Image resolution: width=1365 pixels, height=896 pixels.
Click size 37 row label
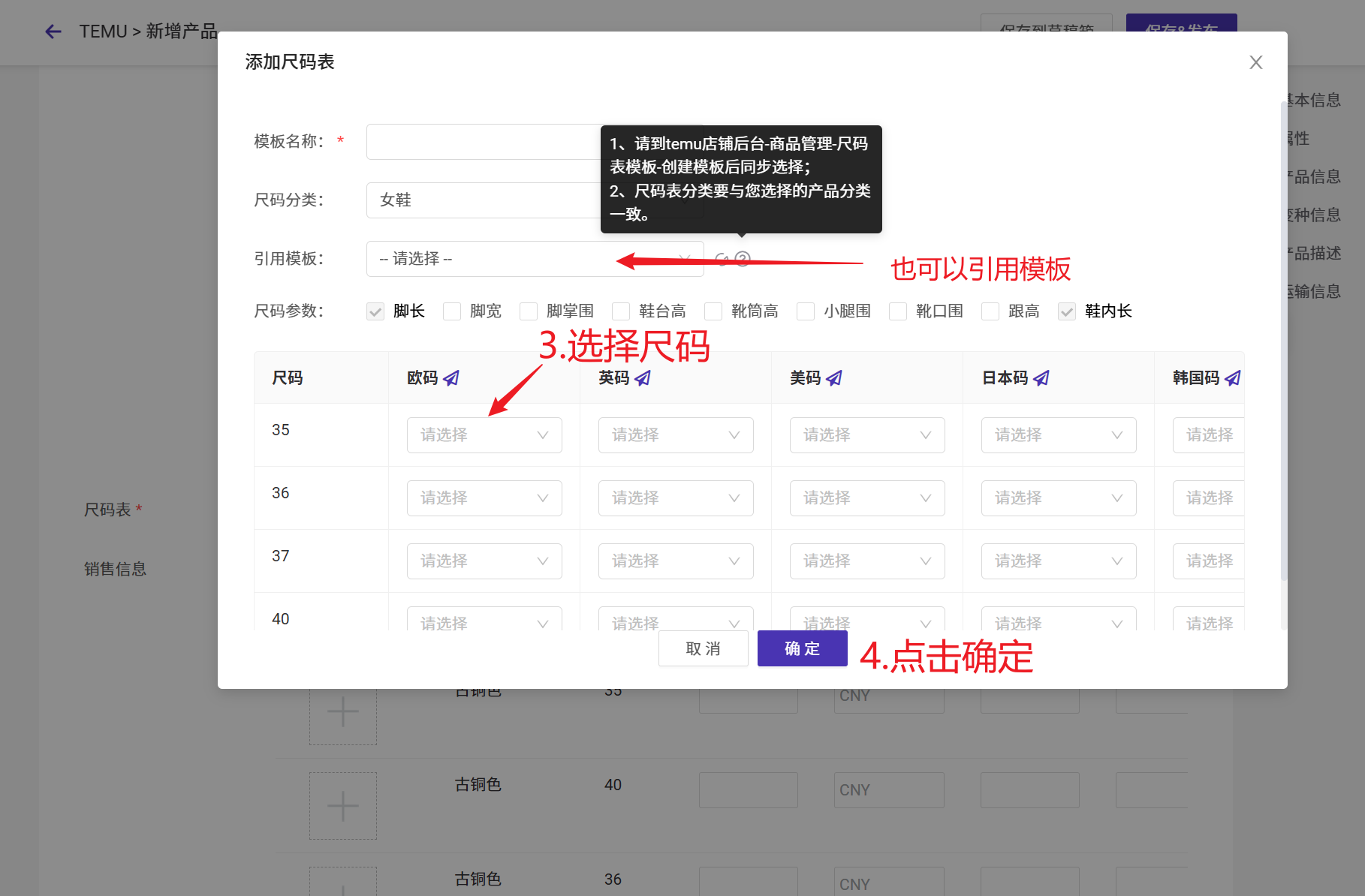(281, 556)
